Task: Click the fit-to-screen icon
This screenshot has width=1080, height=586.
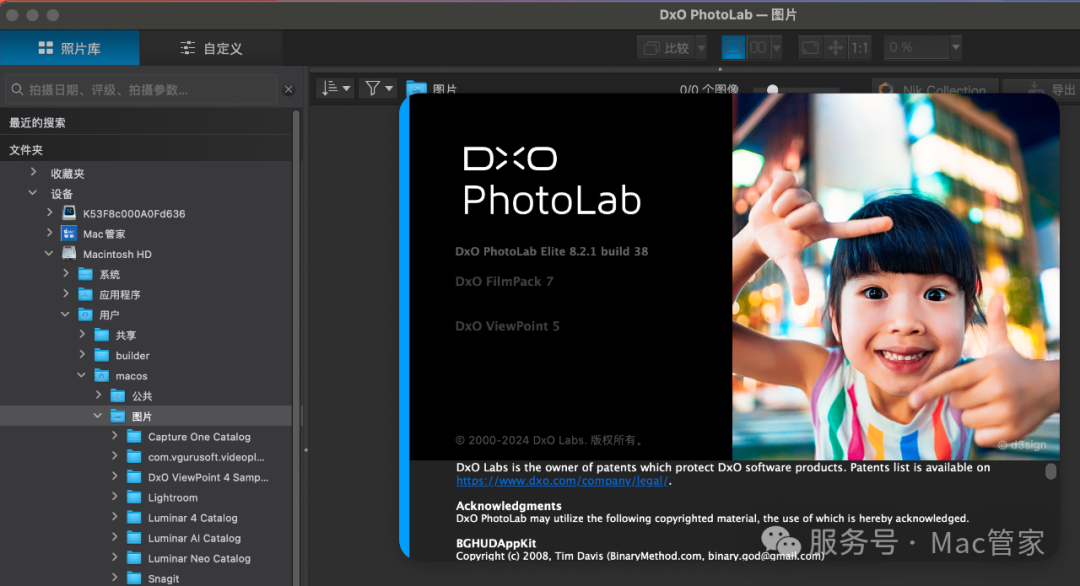Action: tap(810, 48)
